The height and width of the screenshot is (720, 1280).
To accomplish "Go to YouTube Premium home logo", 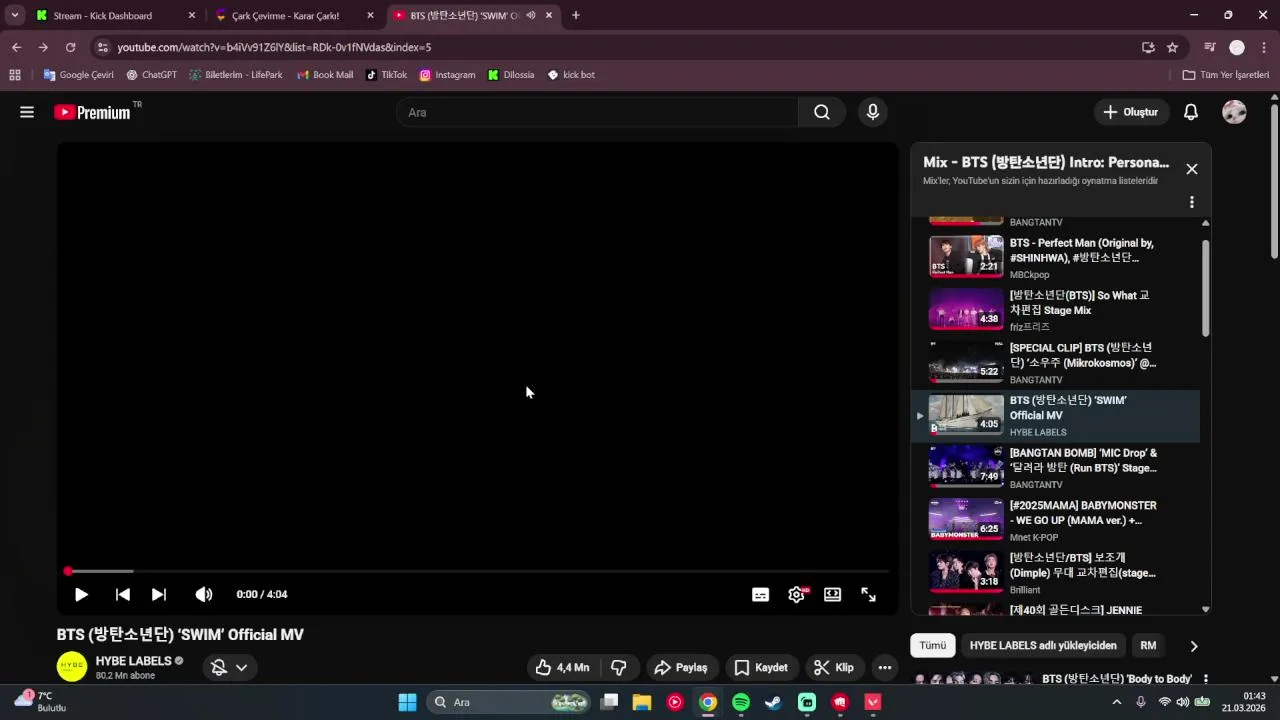I will tap(92, 112).
